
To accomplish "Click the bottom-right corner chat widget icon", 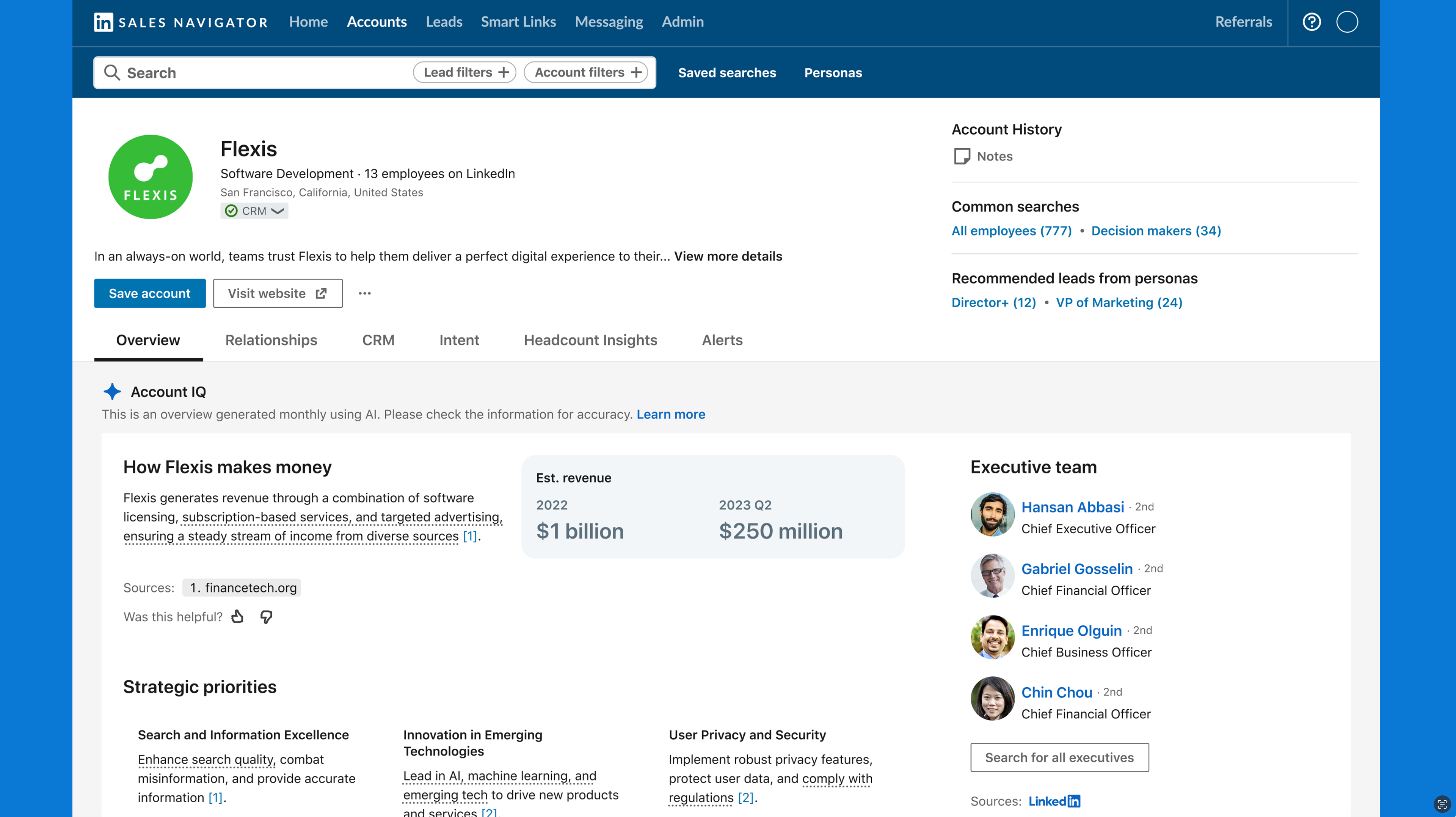I will pyautogui.click(x=1442, y=804).
